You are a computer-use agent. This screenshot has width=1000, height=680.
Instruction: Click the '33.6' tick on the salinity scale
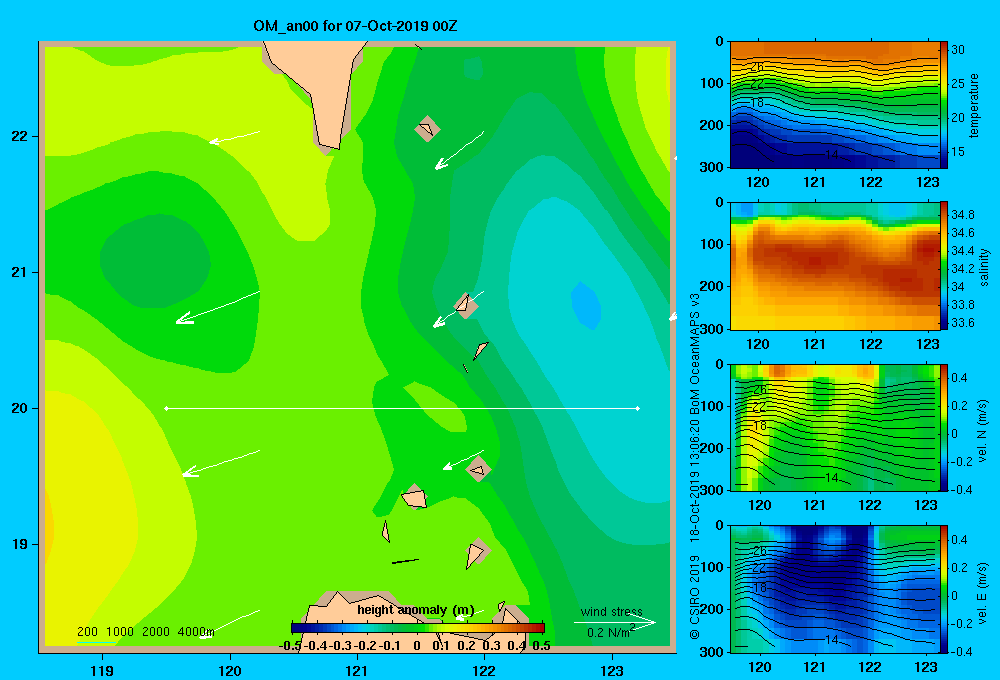point(962,323)
